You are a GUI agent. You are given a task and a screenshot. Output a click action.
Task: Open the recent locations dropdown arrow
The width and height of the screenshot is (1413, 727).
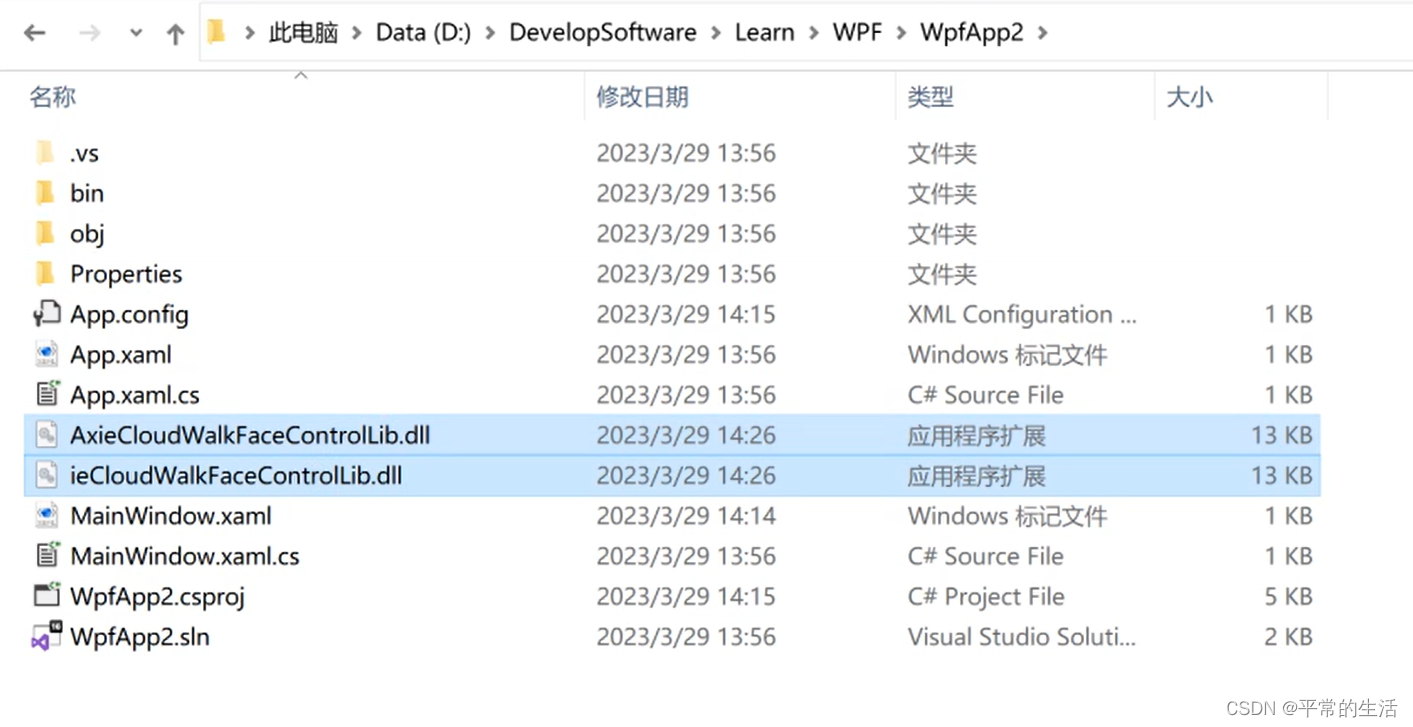click(135, 32)
